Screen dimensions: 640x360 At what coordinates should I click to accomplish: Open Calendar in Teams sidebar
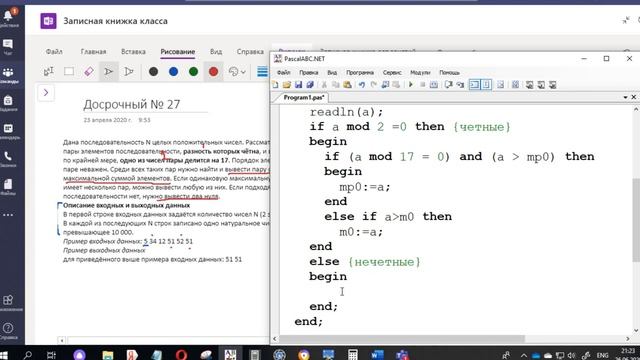point(8,131)
